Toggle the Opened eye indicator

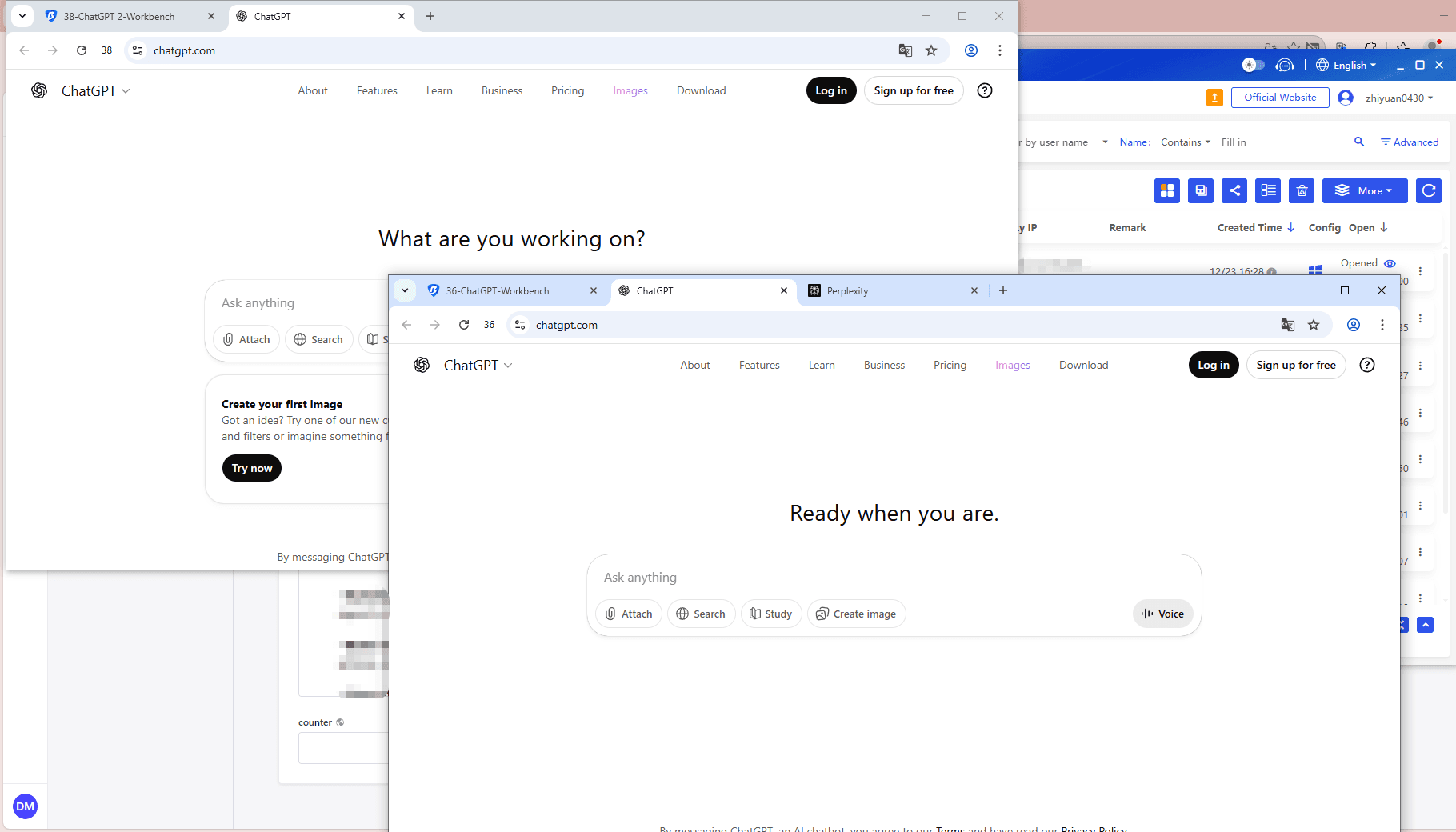[1390, 263]
